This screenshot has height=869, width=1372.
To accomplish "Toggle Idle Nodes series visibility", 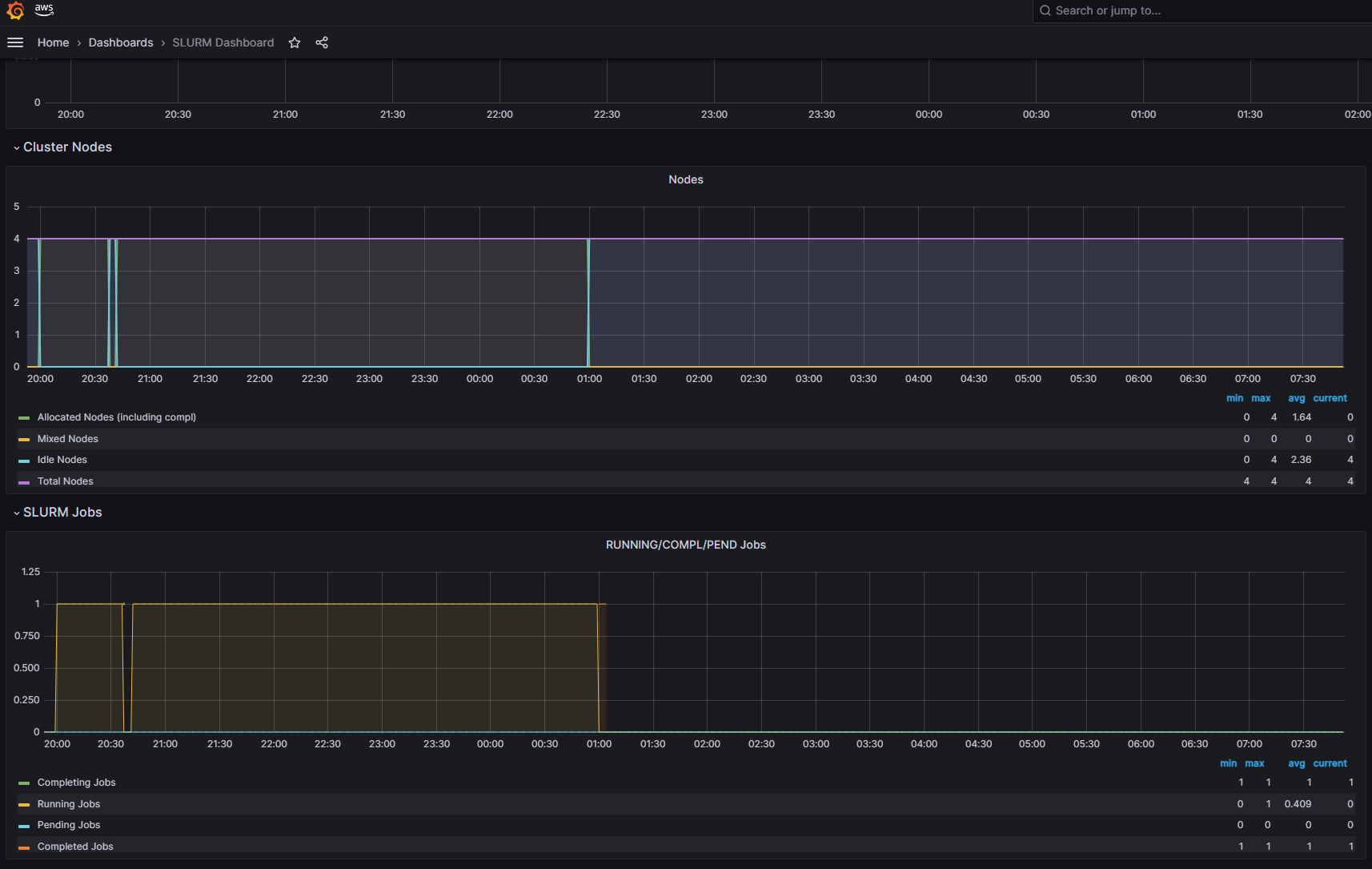I will (62, 460).
